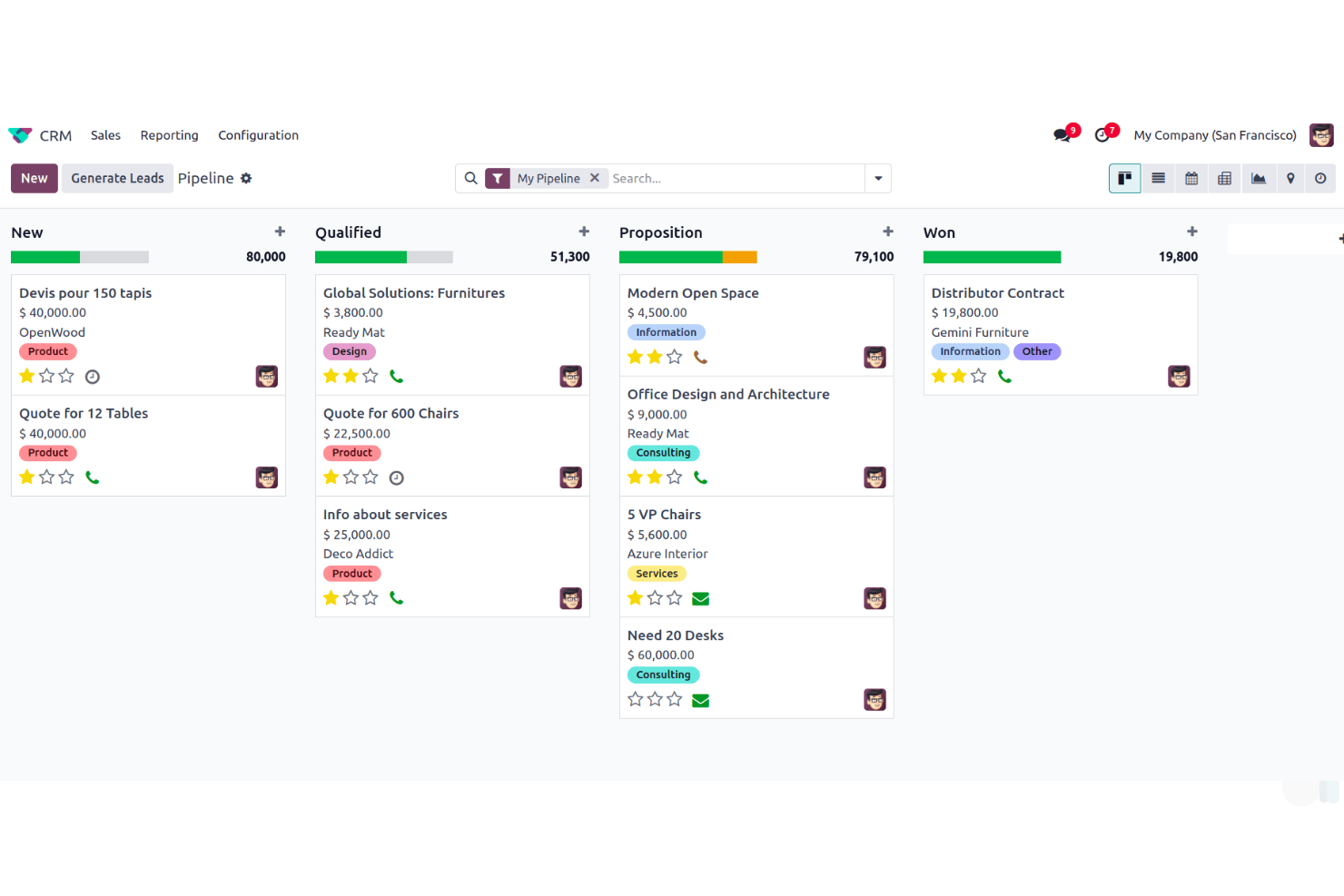This screenshot has width=1344, height=896.
Task: Open the Map view
Action: point(1290,178)
